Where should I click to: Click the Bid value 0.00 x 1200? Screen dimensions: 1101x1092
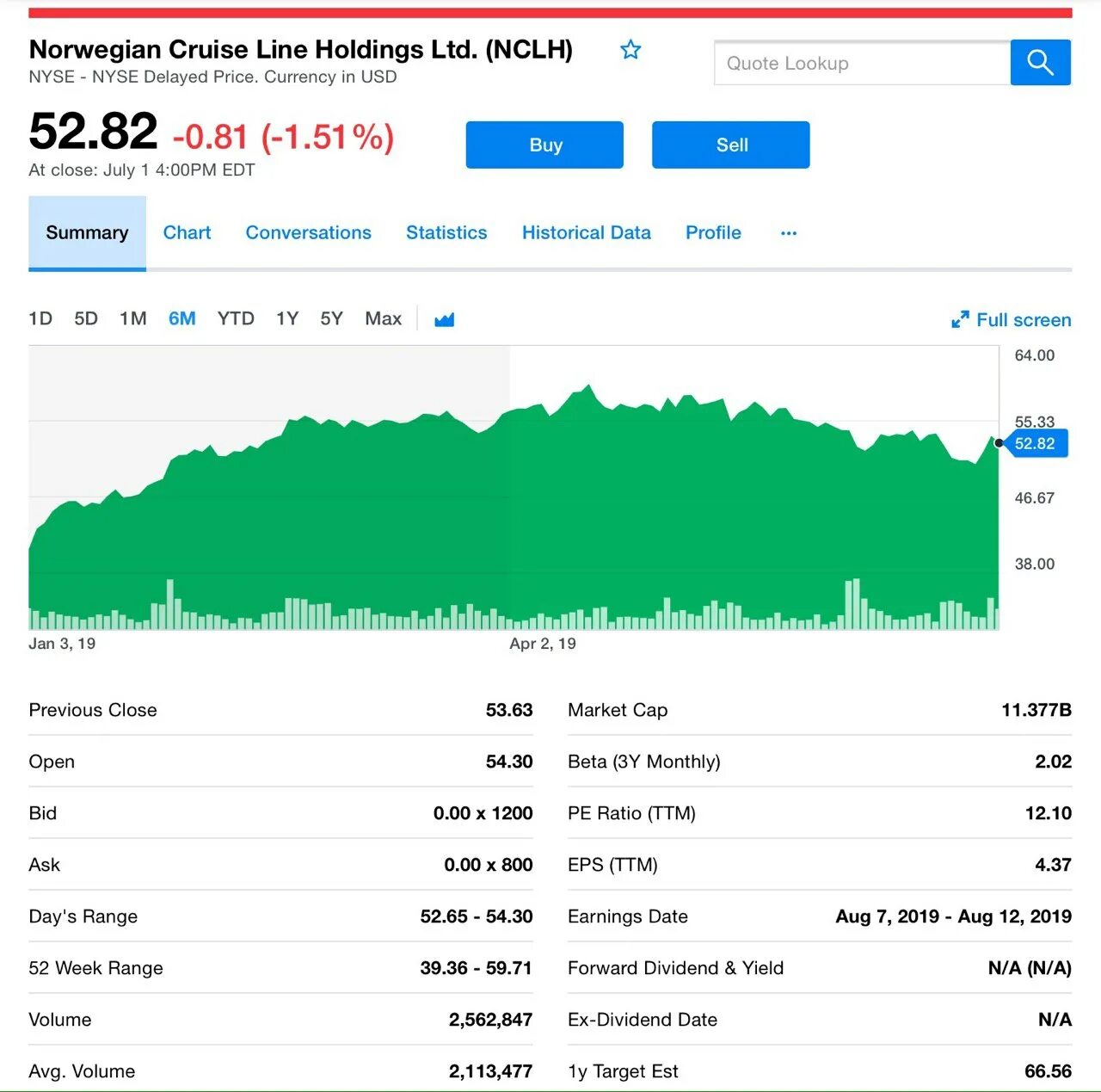coord(483,813)
